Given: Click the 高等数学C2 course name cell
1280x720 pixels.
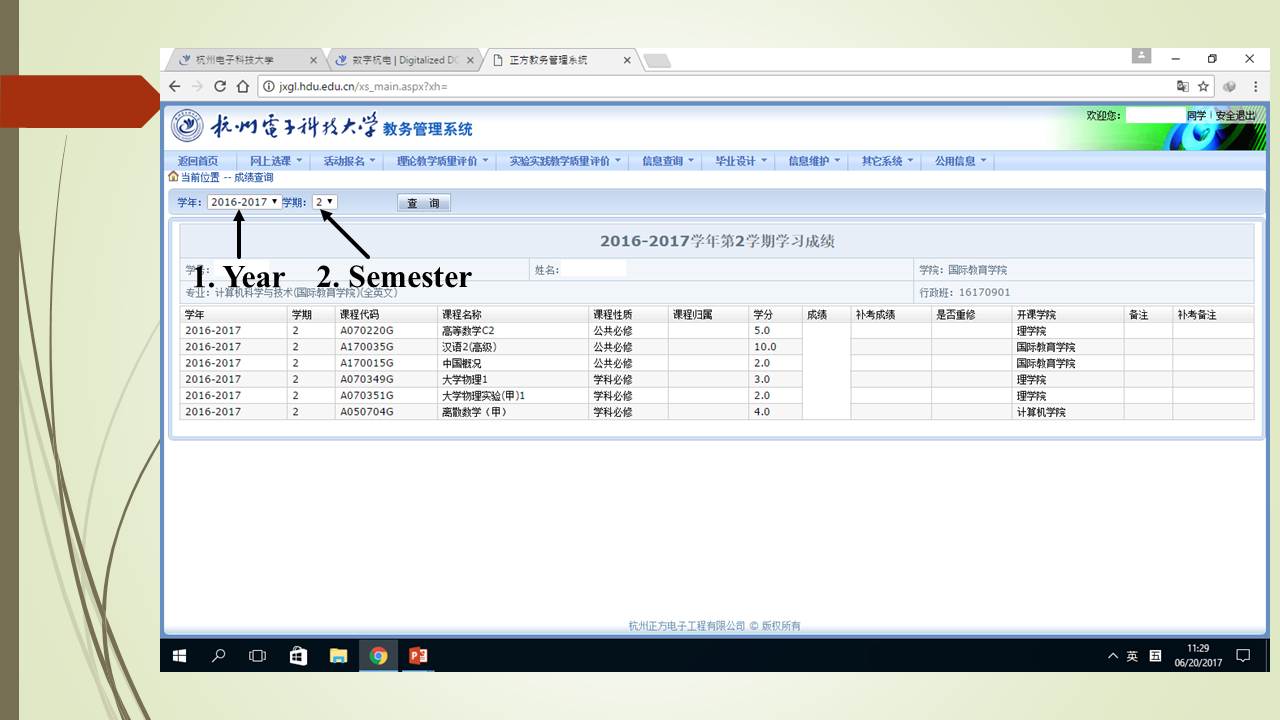Looking at the screenshot, I should (x=513, y=331).
